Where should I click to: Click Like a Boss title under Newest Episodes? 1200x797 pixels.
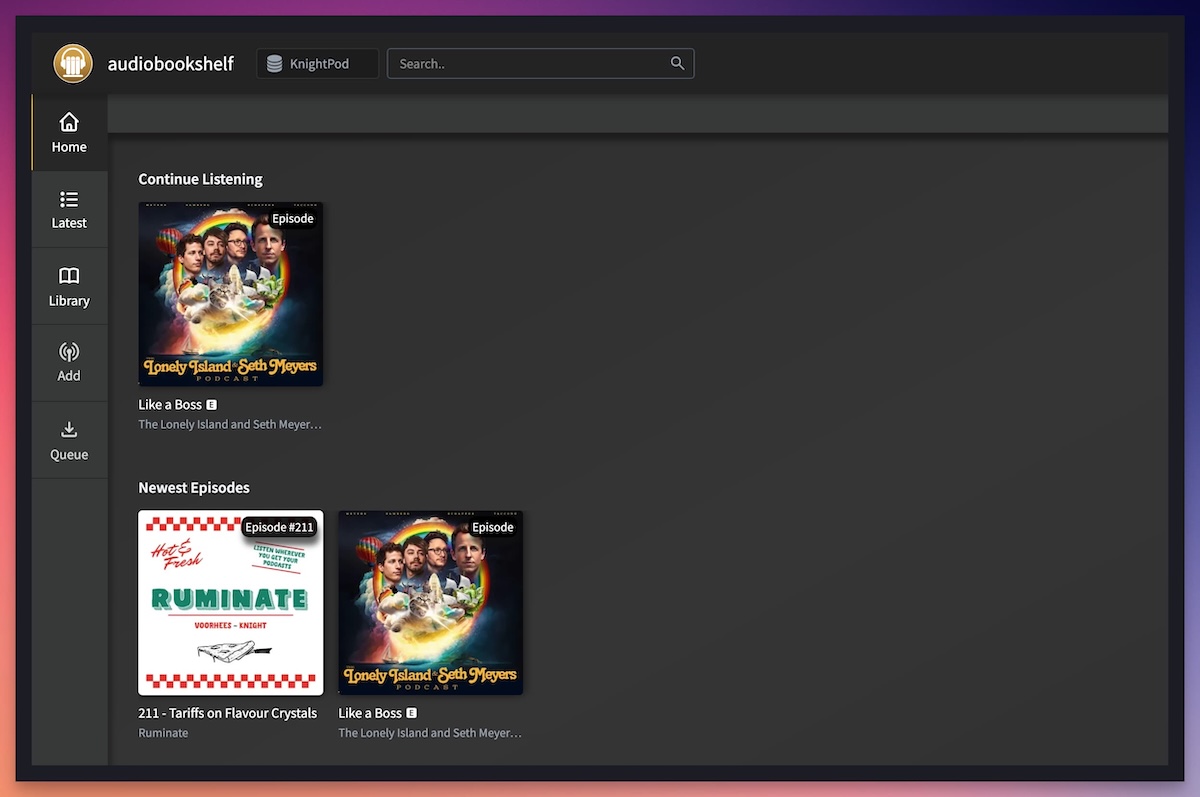[370, 713]
